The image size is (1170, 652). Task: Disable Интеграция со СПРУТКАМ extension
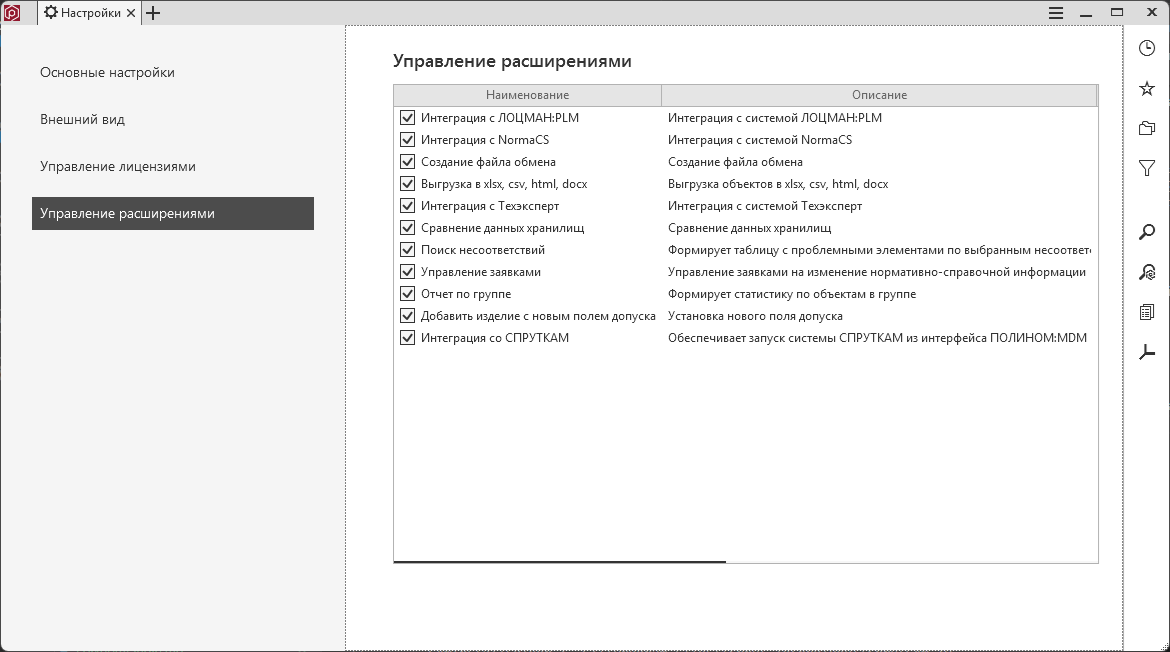[407, 338]
